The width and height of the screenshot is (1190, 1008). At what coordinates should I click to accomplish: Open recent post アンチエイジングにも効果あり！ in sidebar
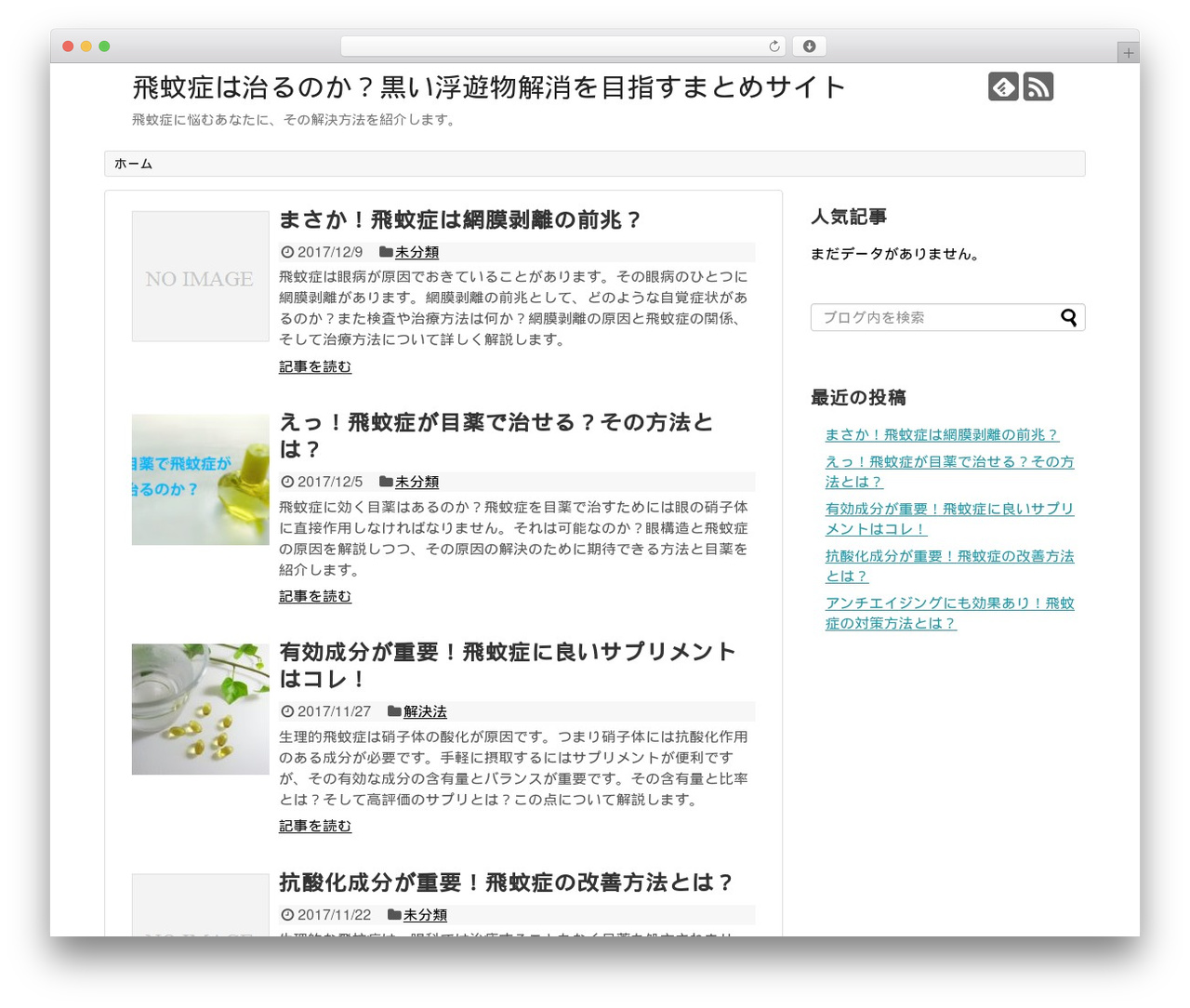[949, 614]
